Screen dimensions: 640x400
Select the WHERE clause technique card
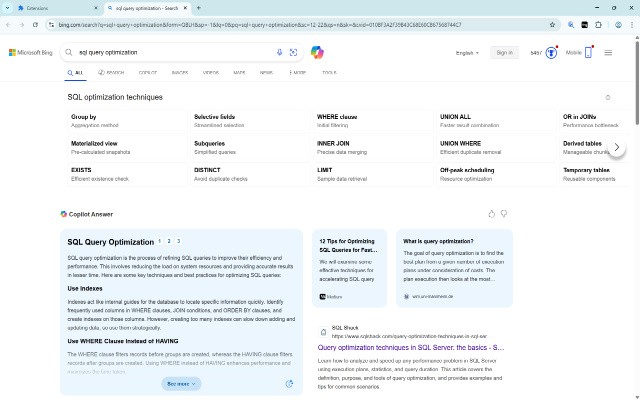(x=373, y=121)
